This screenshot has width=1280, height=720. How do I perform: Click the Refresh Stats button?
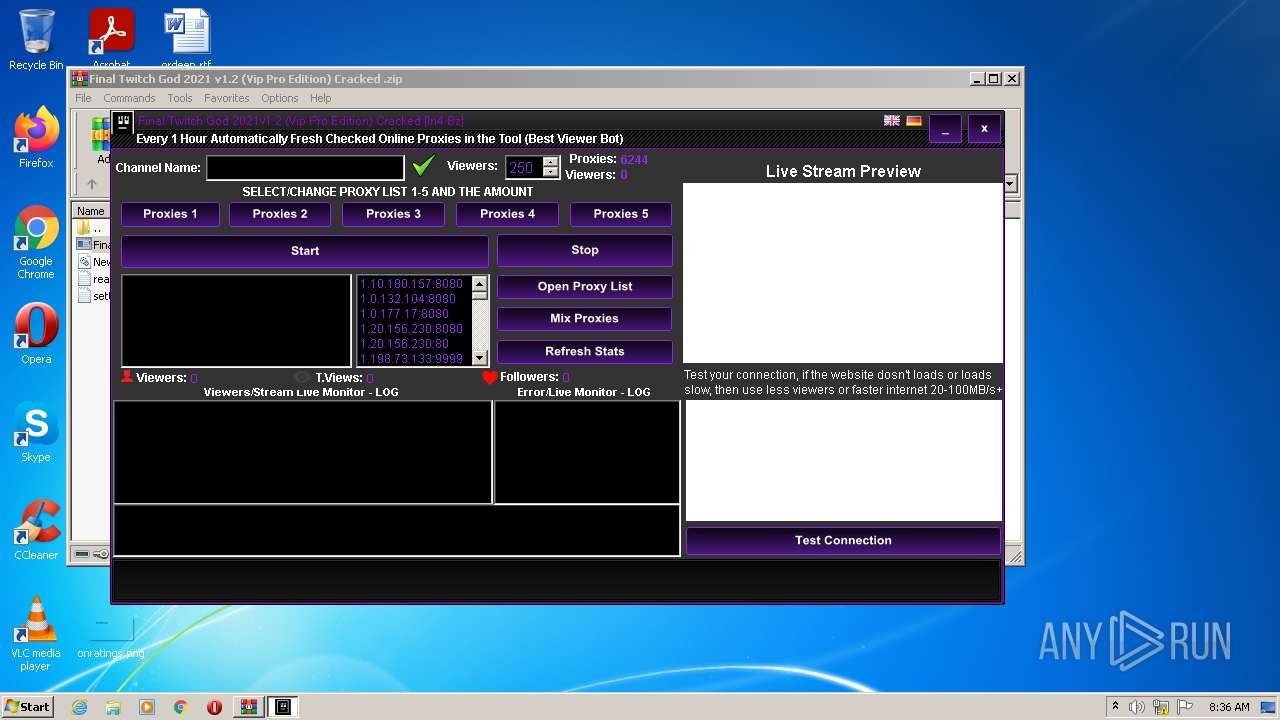pyautogui.click(x=585, y=351)
